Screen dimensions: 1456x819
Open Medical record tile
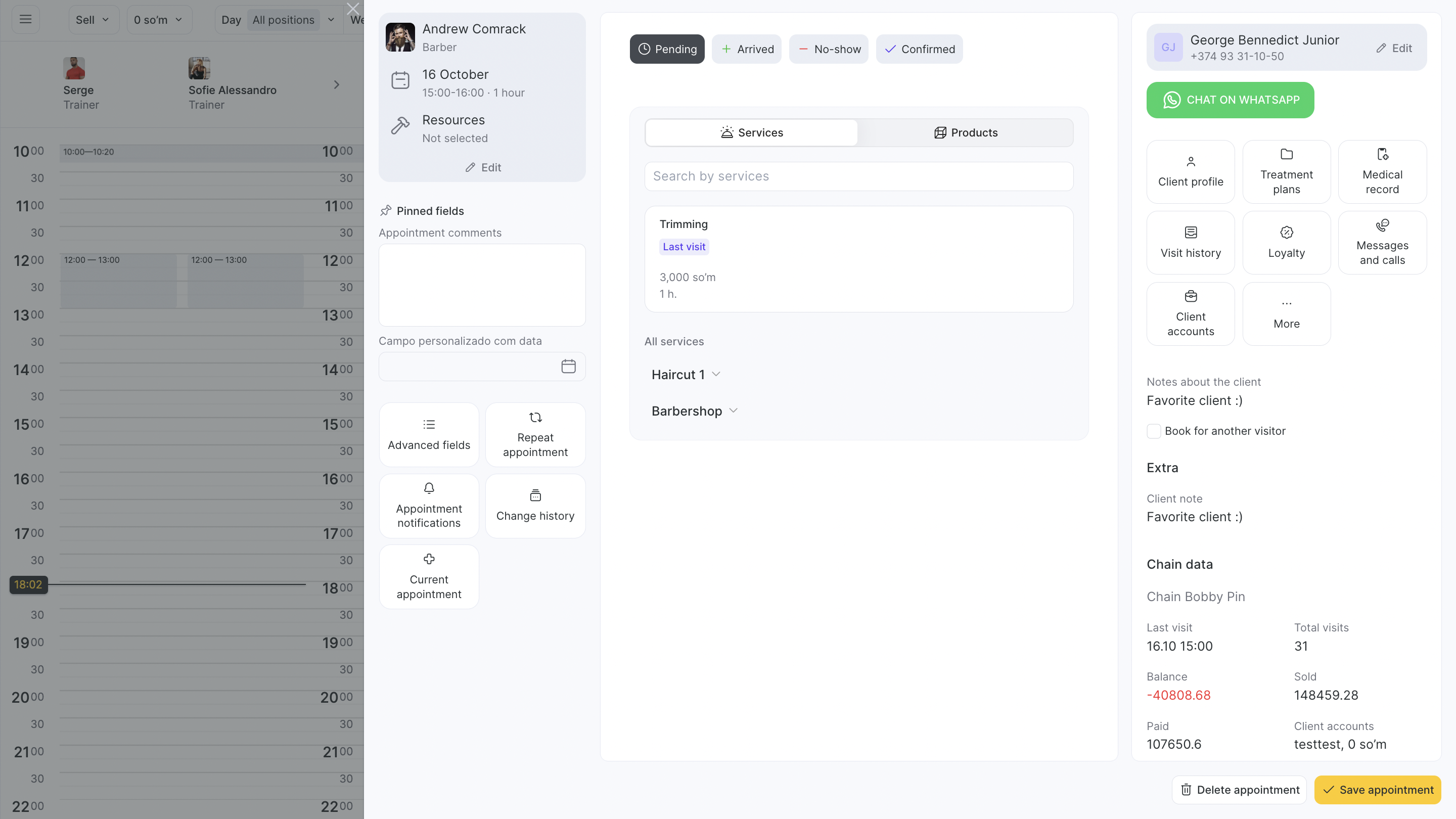(1381, 172)
